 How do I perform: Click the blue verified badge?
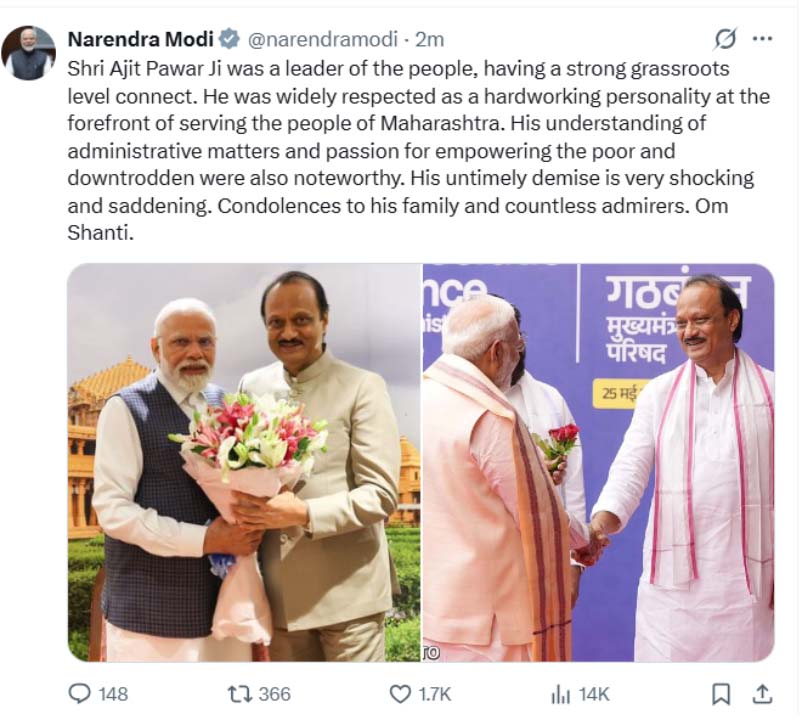click(229, 39)
